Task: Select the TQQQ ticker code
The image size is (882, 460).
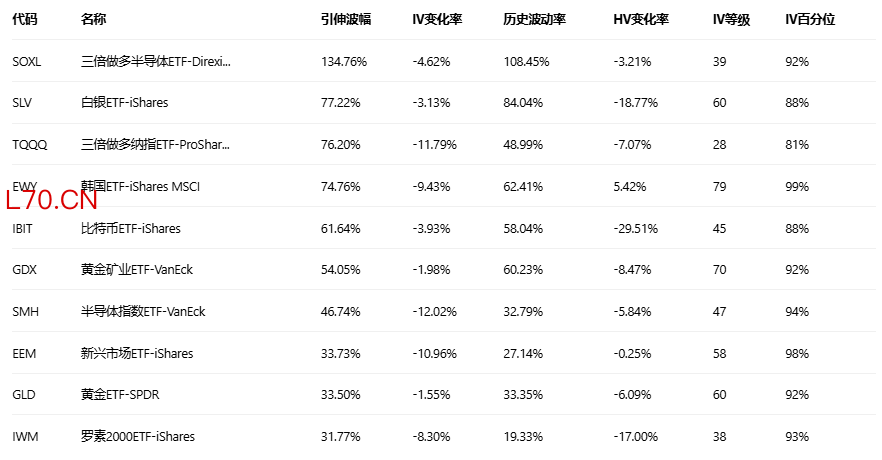Action: pyautogui.click(x=30, y=145)
